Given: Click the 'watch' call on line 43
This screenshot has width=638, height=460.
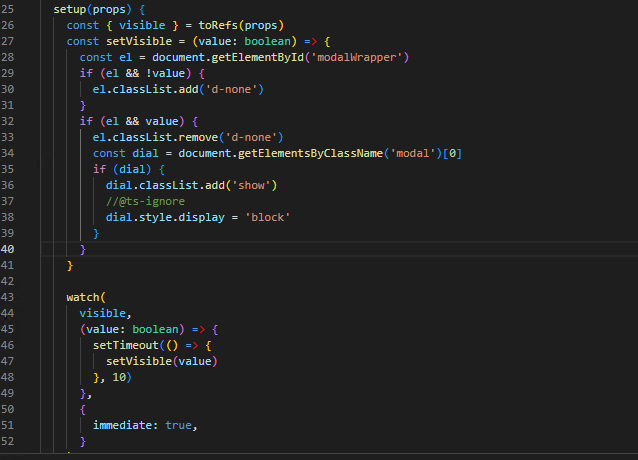Looking at the screenshot, I should click(83, 297).
